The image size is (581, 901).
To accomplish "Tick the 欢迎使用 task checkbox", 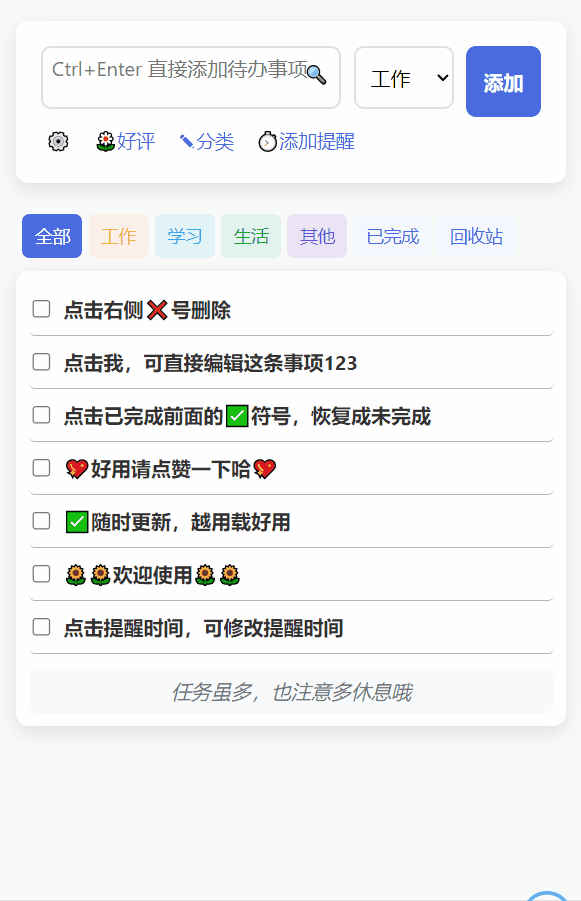I will (41, 574).
